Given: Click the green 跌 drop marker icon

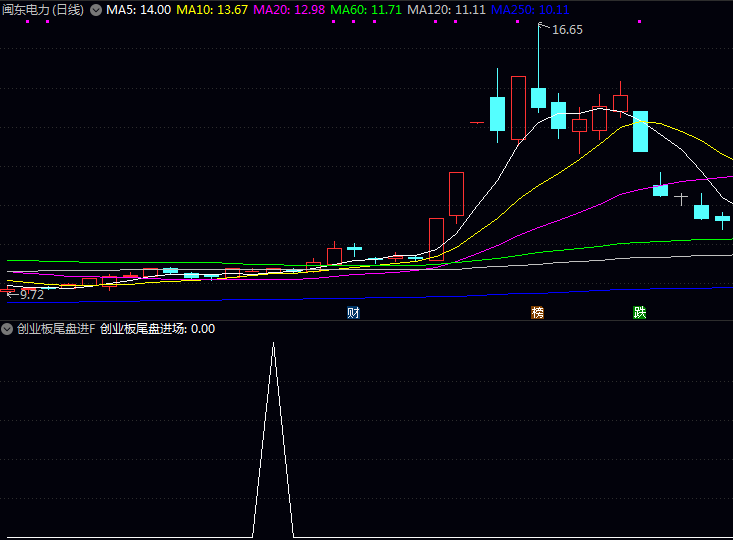Looking at the screenshot, I should pyautogui.click(x=639, y=312).
